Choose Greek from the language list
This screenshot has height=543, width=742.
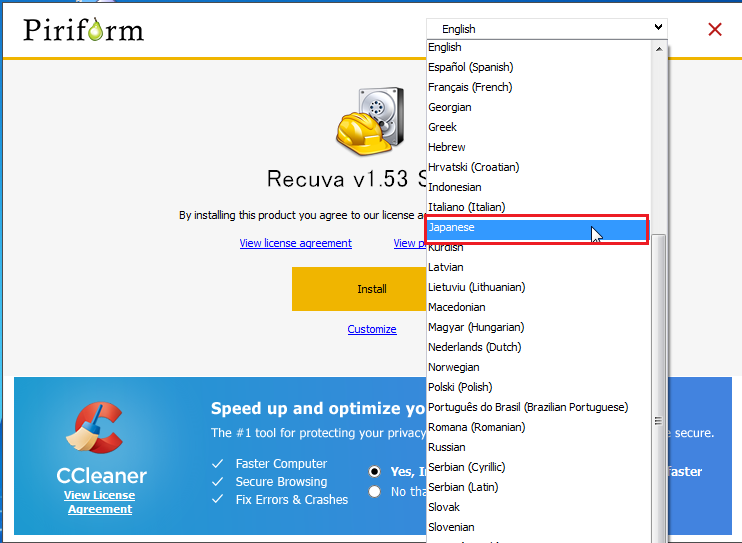click(x=539, y=127)
